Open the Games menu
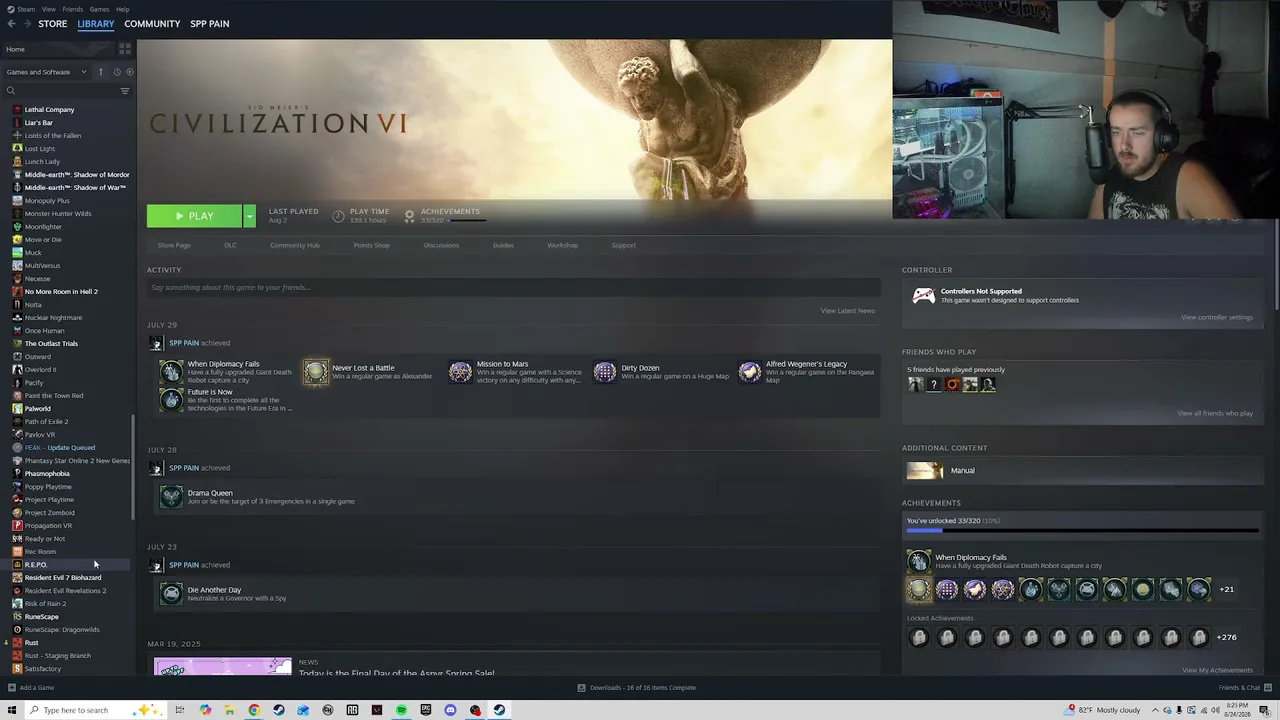This screenshot has height=720, width=1280. [99, 9]
